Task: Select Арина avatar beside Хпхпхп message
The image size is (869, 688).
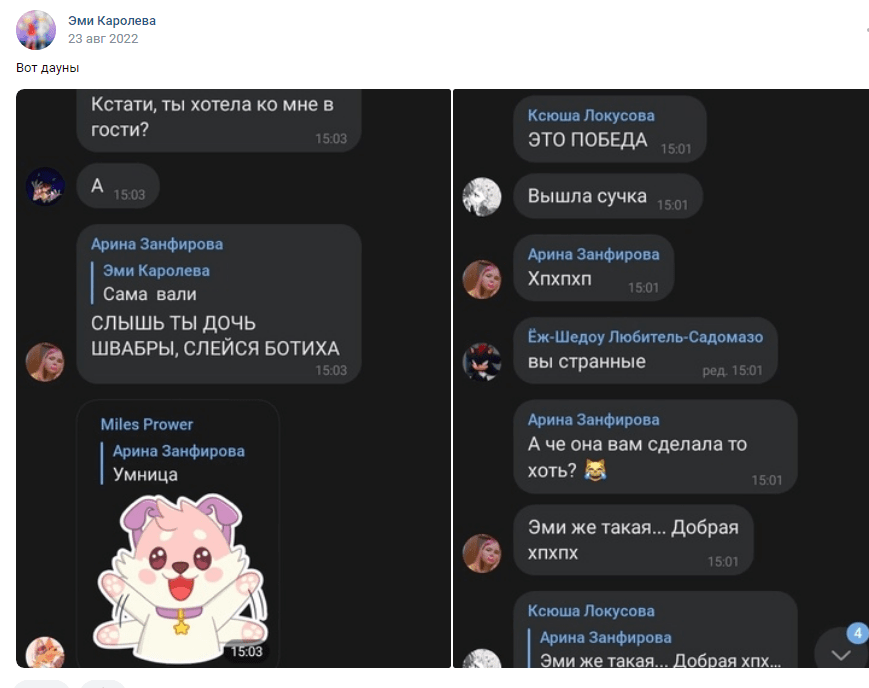Action: tap(482, 279)
